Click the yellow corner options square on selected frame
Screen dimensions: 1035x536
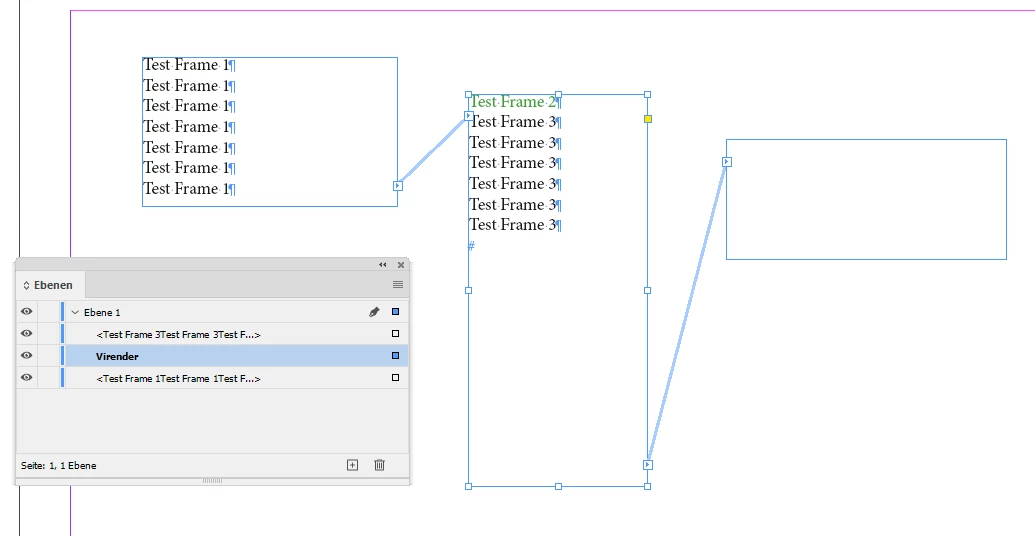pos(648,119)
